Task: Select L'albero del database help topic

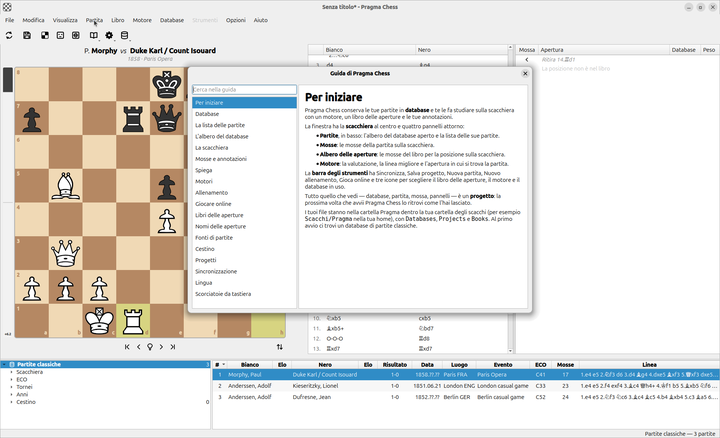Action: 244,136
